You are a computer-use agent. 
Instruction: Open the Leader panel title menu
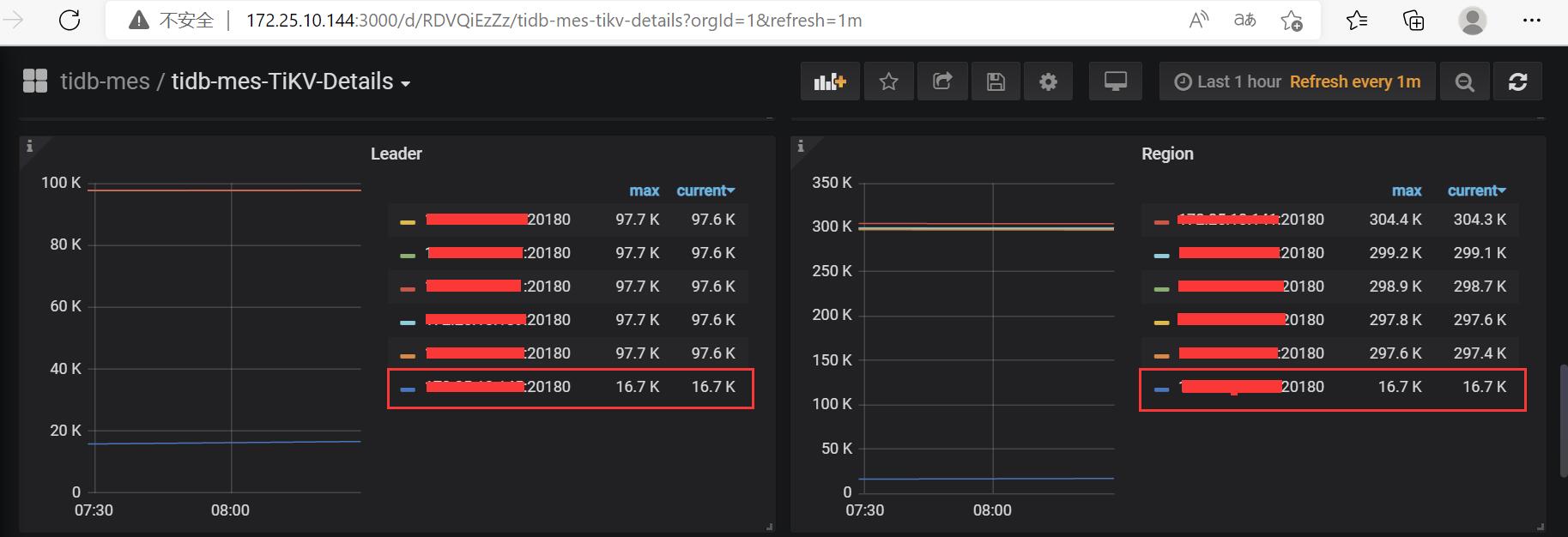pos(397,154)
